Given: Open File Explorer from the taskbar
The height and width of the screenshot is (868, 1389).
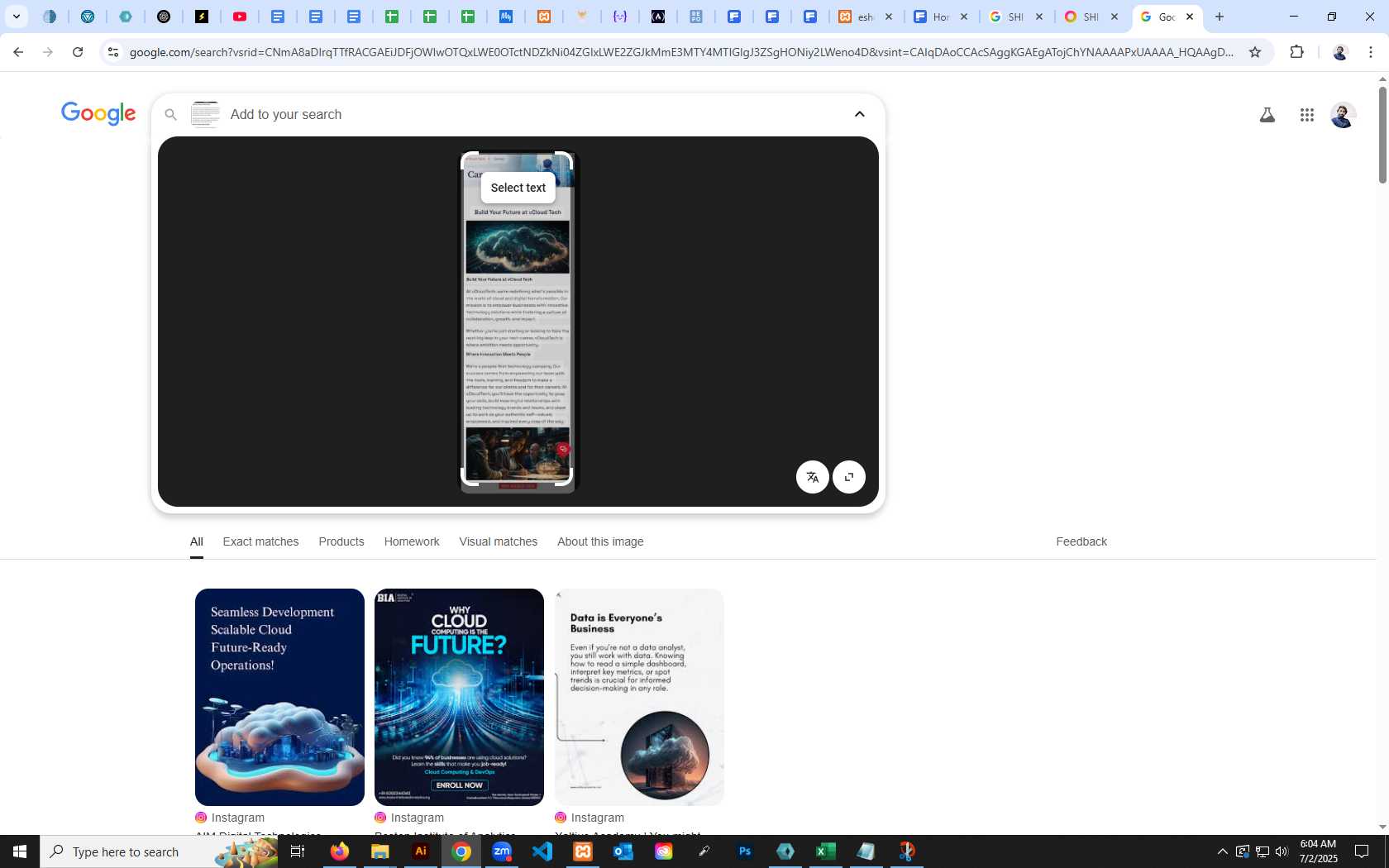Looking at the screenshot, I should pos(380,851).
